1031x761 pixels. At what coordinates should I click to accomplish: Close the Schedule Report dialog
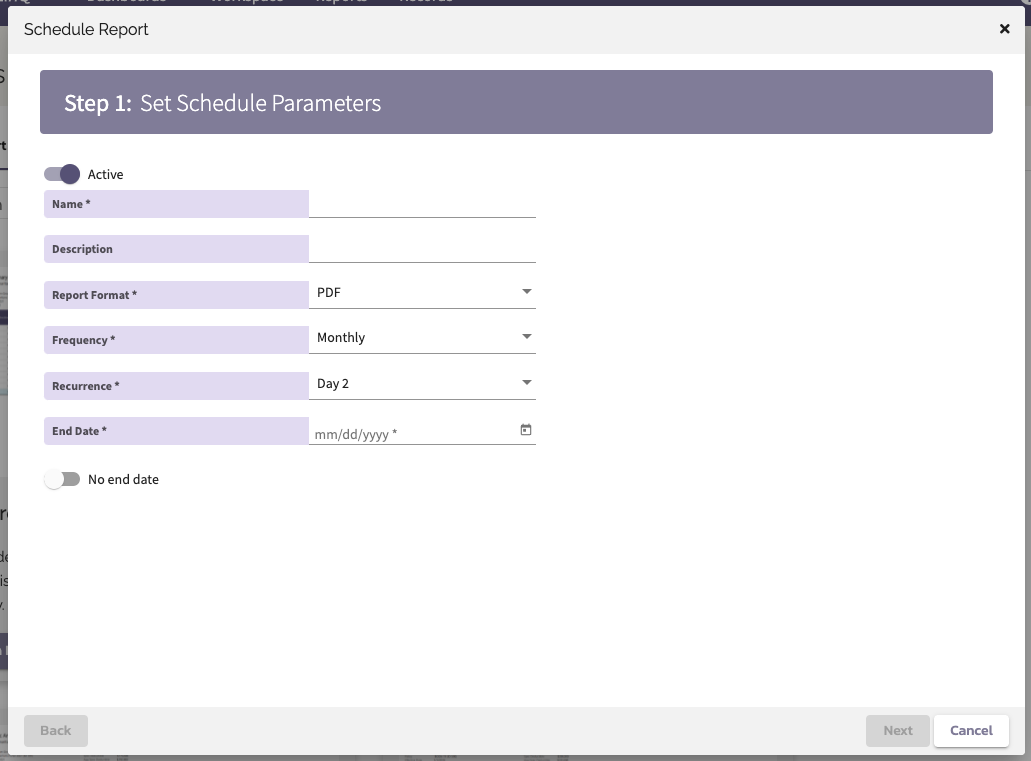click(1004, 29)
